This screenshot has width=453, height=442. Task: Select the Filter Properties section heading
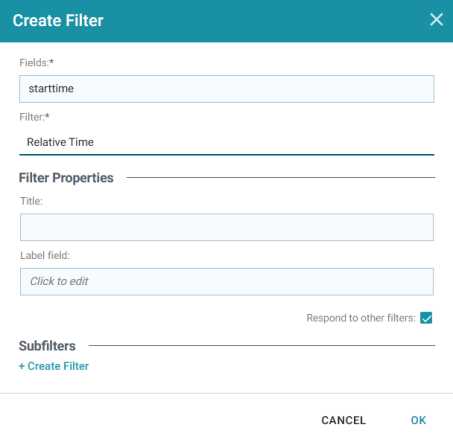pos(66,178)
